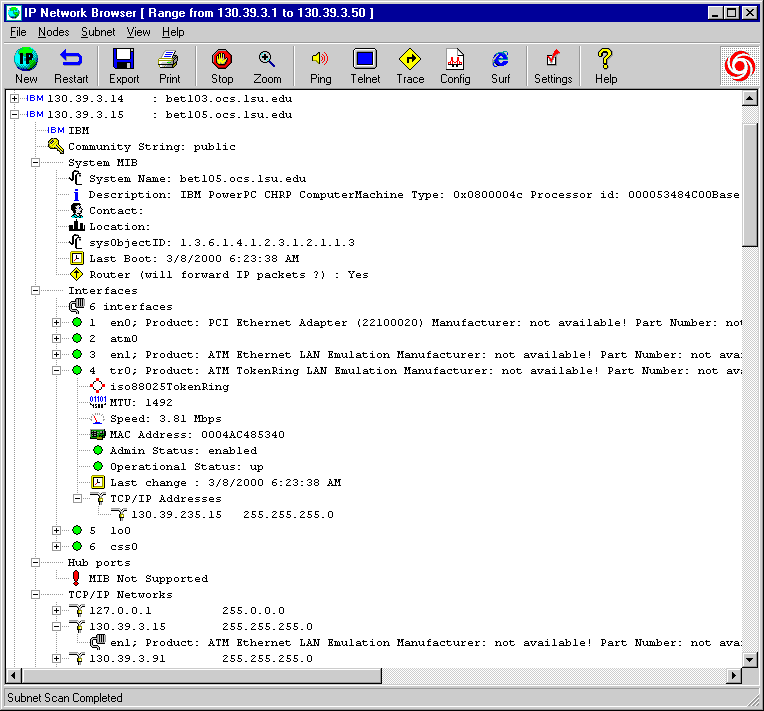The image size is (764, 711).
Task: Click the key icon beside Community String
Action: 56,146
